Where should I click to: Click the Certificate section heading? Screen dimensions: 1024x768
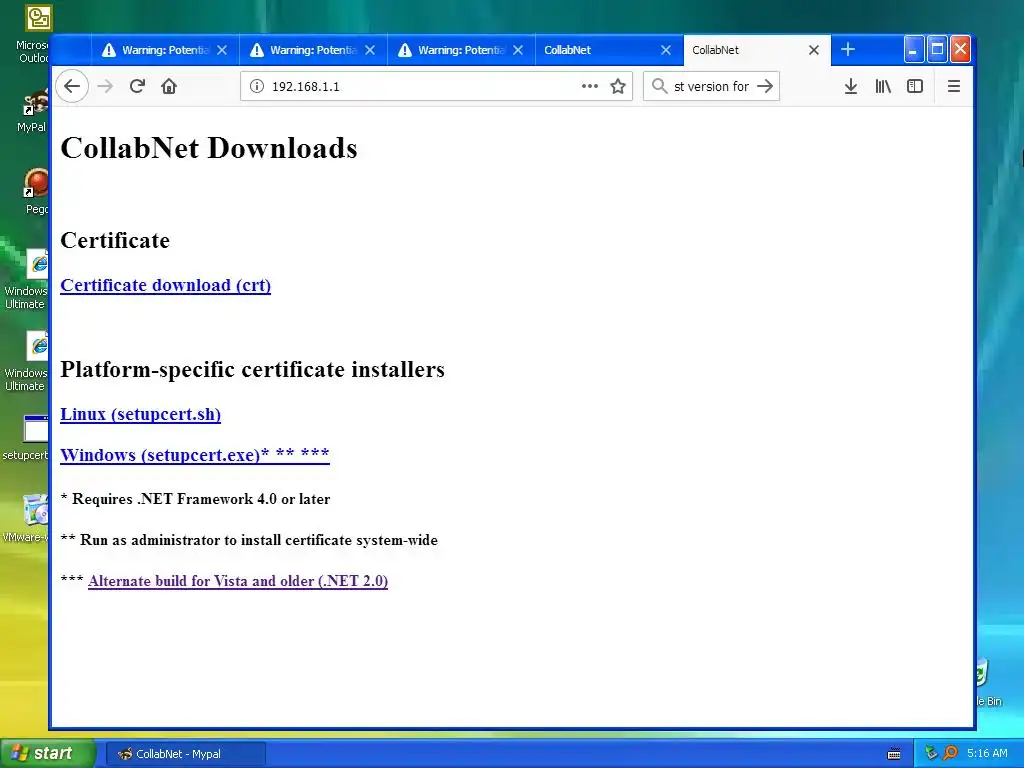(x=115, y=240)
